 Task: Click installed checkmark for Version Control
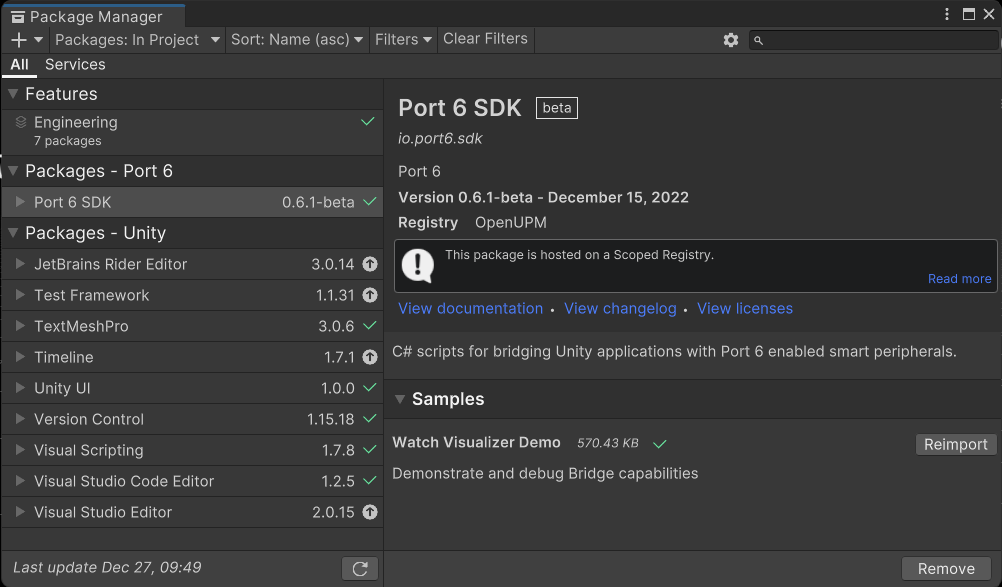point(370,419)
